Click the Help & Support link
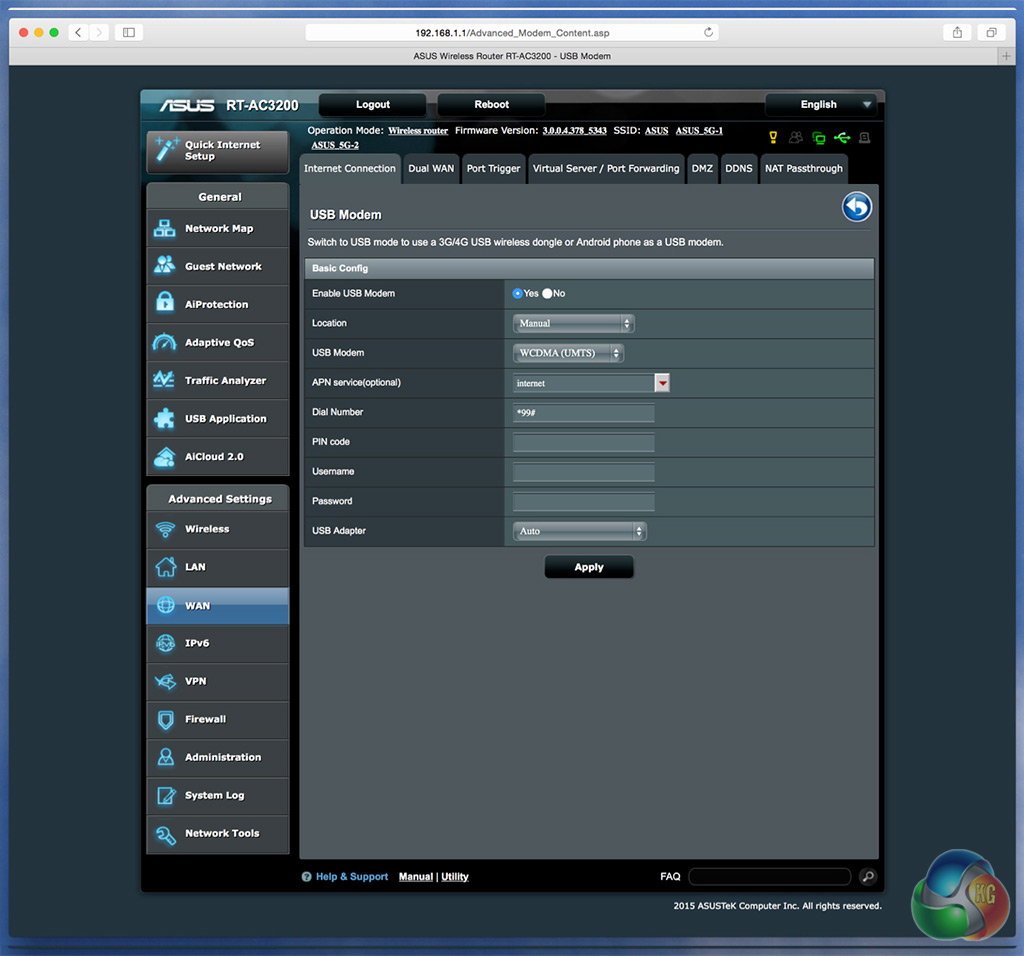The height and width of the screenshot is (956, 1024). [x=352, y=877]
